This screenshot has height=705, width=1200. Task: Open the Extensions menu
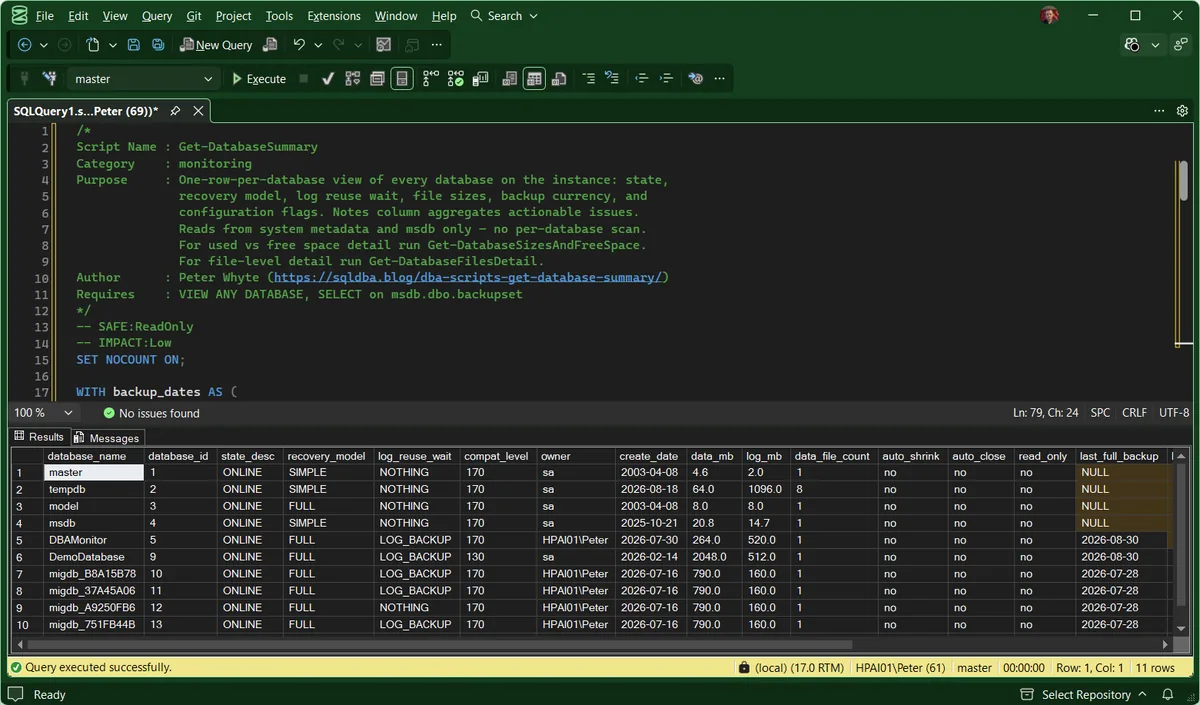click(x=334, y=16)
